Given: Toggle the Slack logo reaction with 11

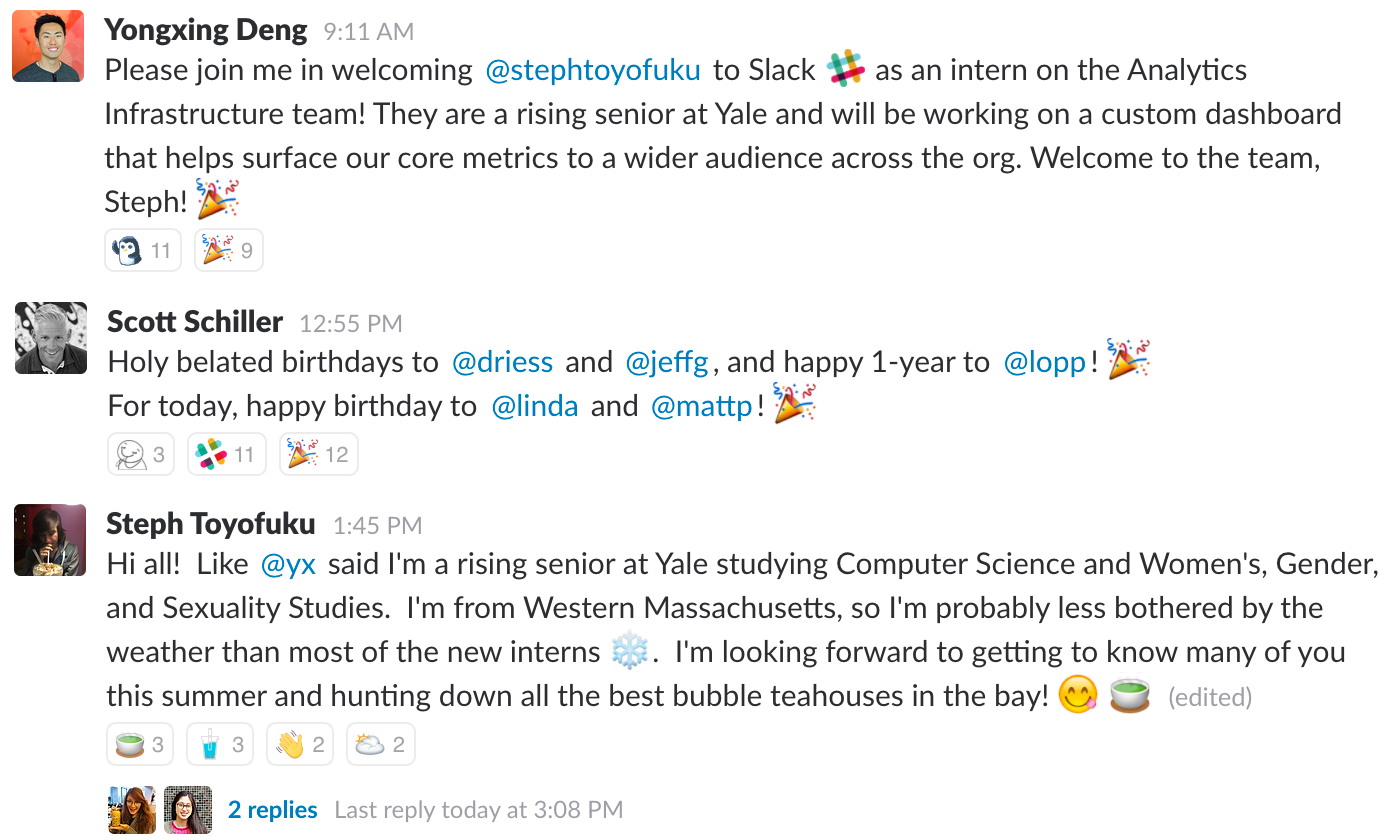Looking at the screenshot, I should pos(226,455).
